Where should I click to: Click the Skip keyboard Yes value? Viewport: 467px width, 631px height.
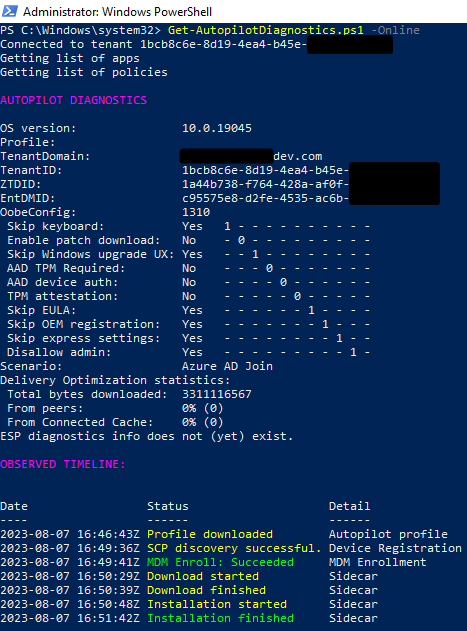[192, 226]
